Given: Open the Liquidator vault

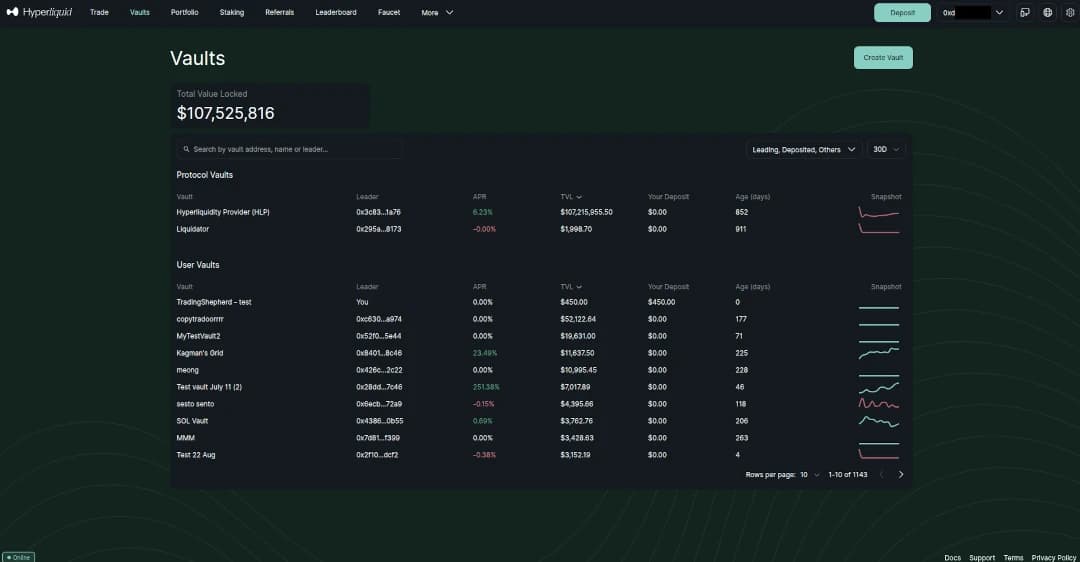Looking at the screenshot, I should pyautogui.click(x=193, y=229).
